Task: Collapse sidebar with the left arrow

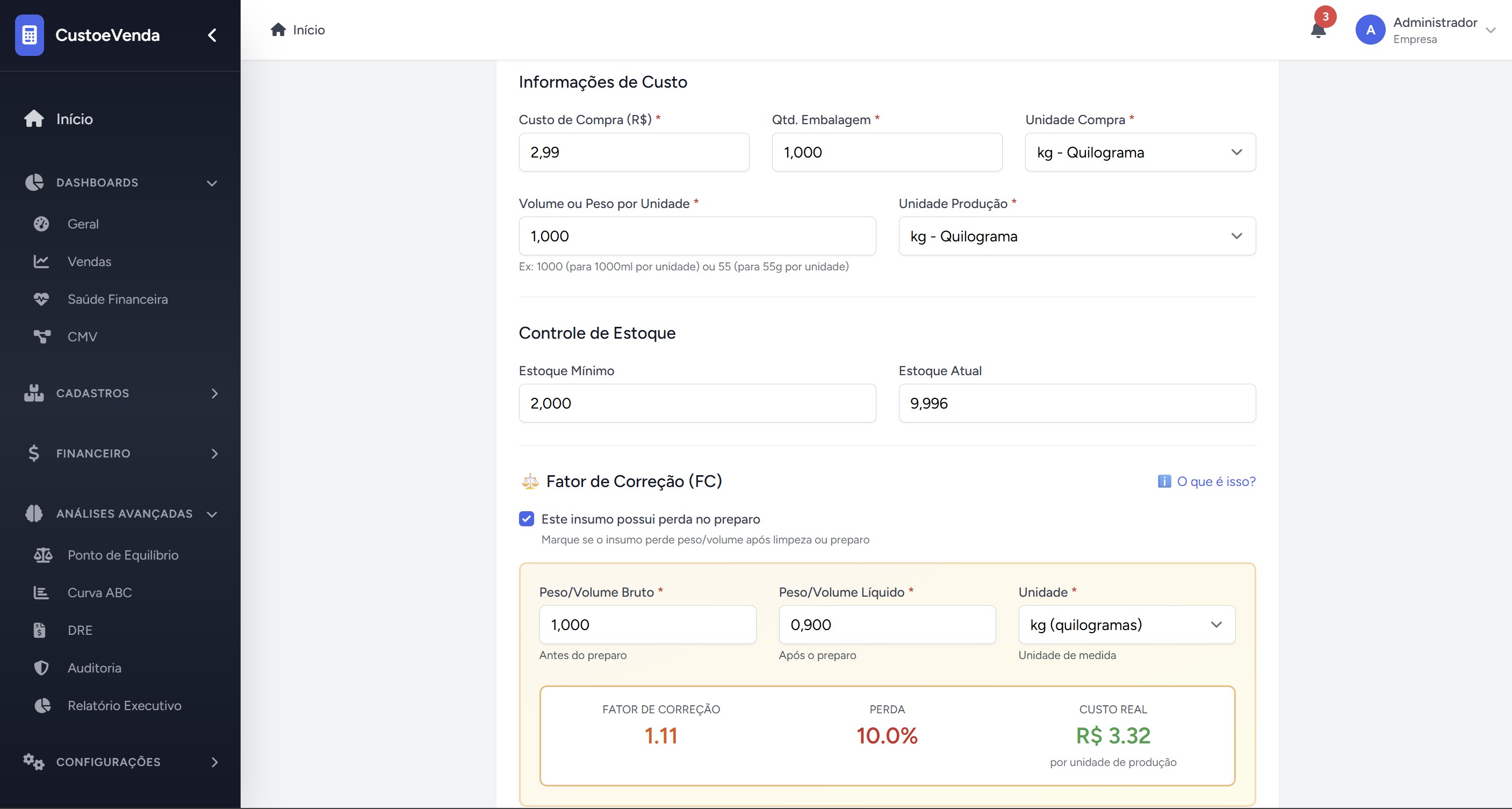Action: pos(212,35)
